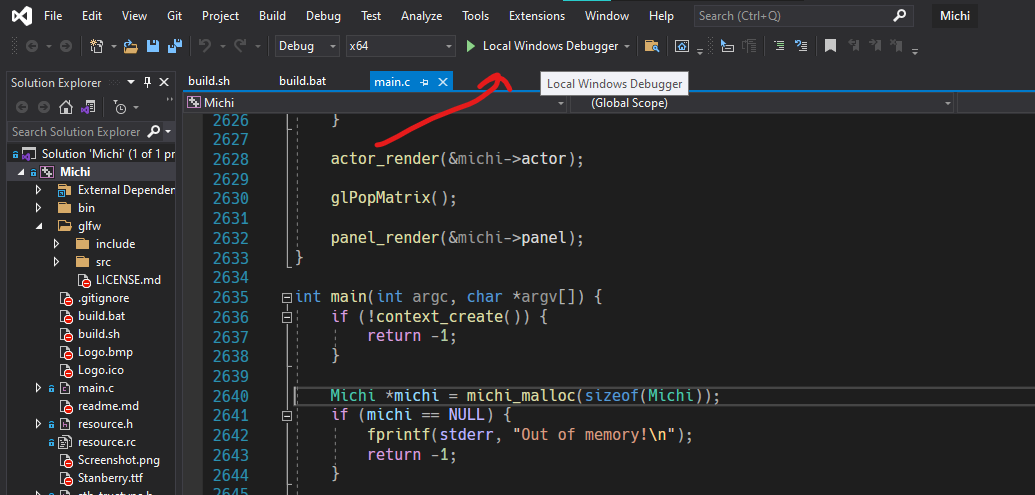
Task: Click the increase line indent icon
Action: [780, 46]
